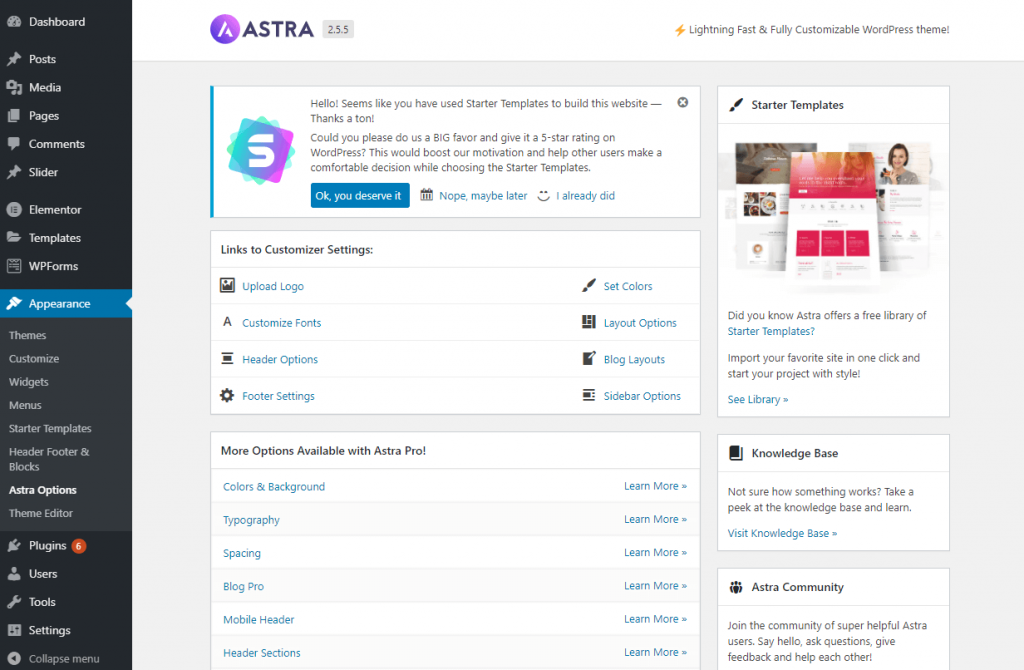Open Customize under Appearance
Screen dimensions: 1024x670
34,359
